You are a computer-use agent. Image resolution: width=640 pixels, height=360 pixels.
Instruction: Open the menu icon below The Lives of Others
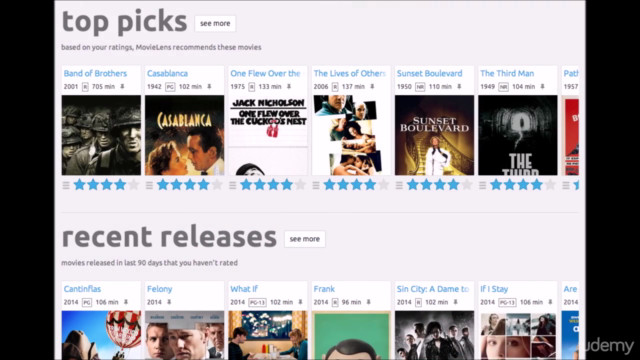click(x=316, y=185)
